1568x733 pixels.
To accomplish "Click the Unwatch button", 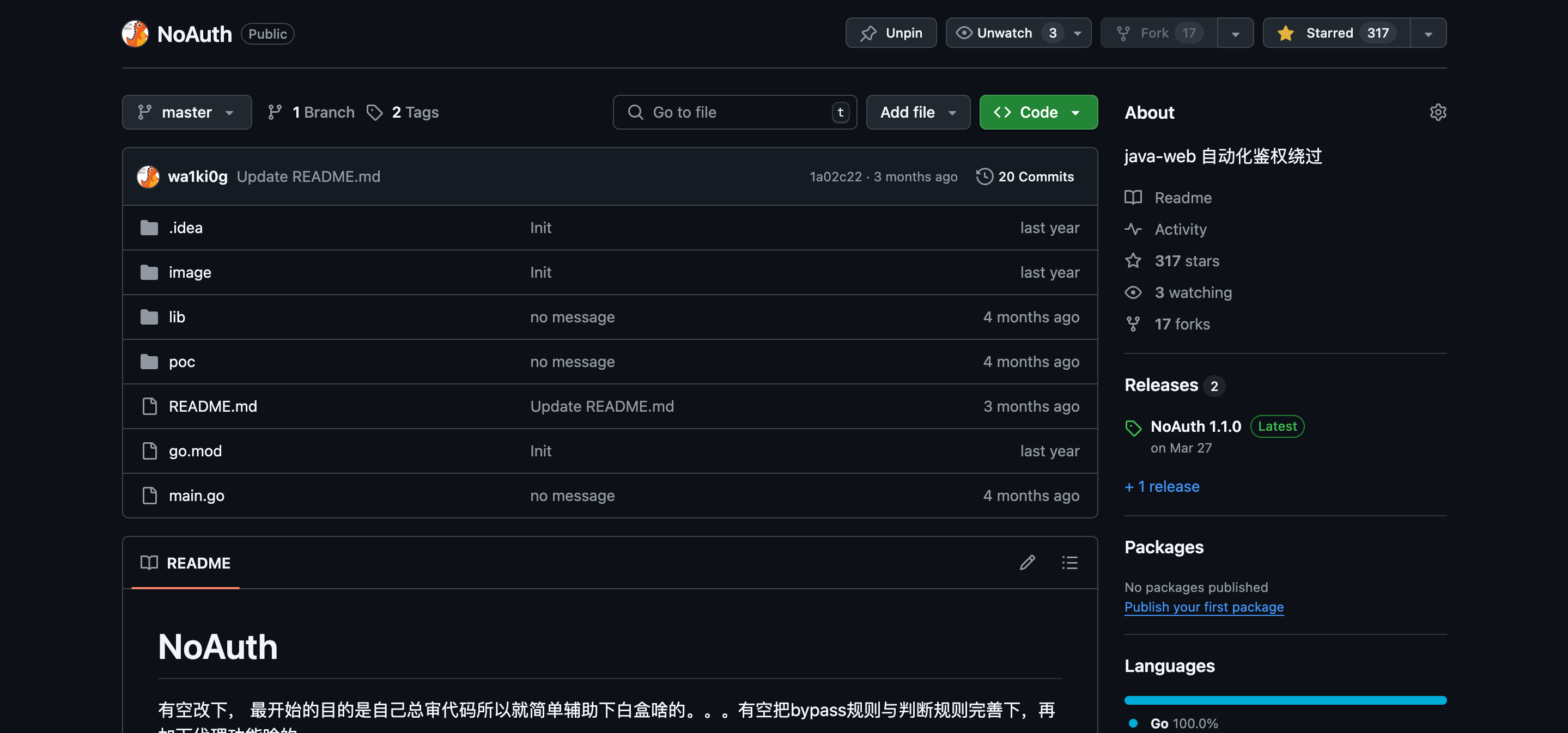I will pyautogui.click(x=1004, y=33).
